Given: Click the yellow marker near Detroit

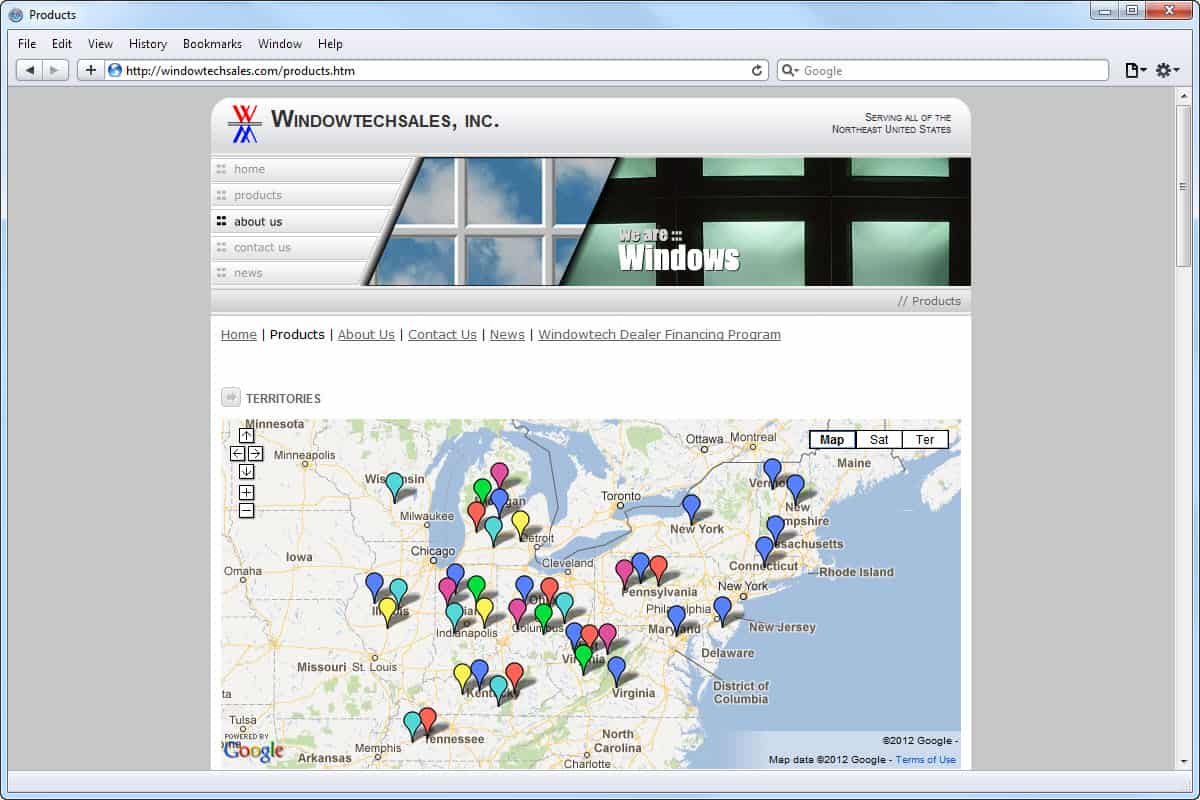Looking at the screenshot, I should pyautogui.click(x=520, y=523).
